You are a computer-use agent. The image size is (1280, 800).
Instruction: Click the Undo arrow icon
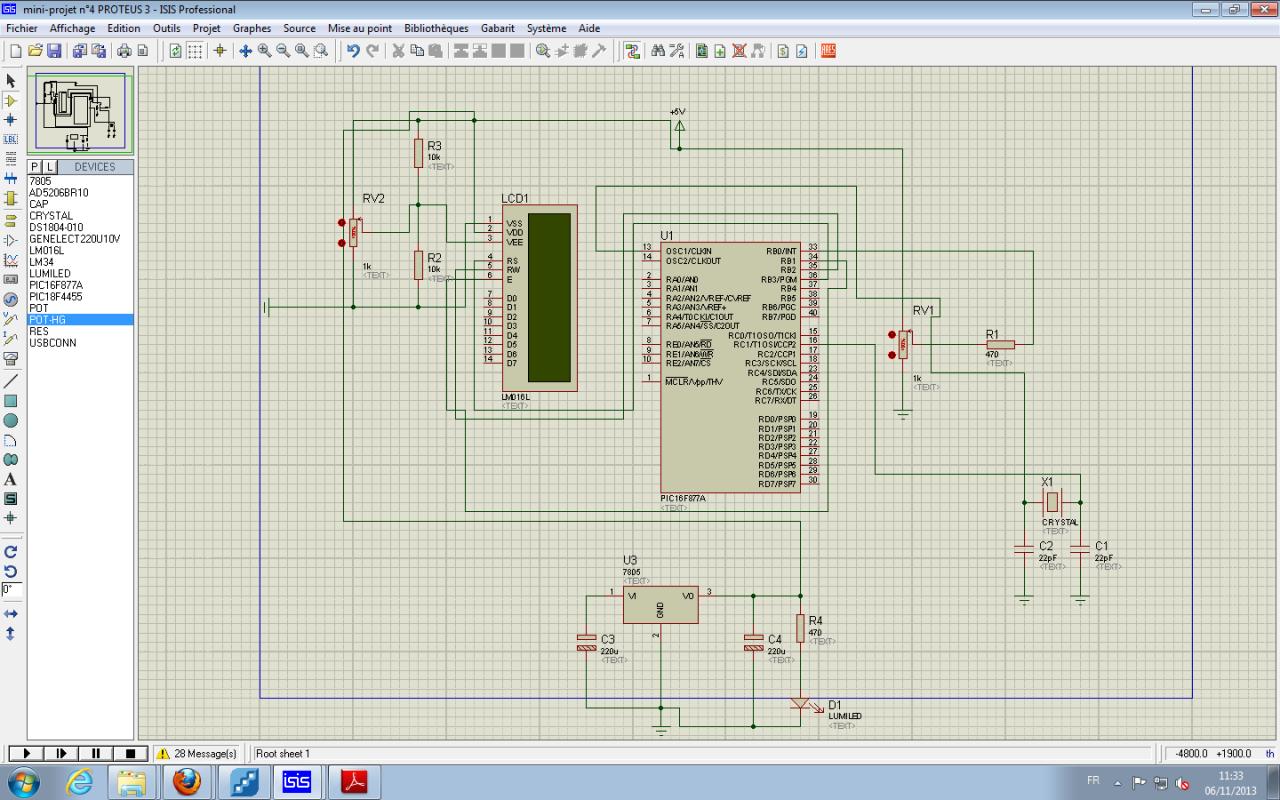(353, 51)
